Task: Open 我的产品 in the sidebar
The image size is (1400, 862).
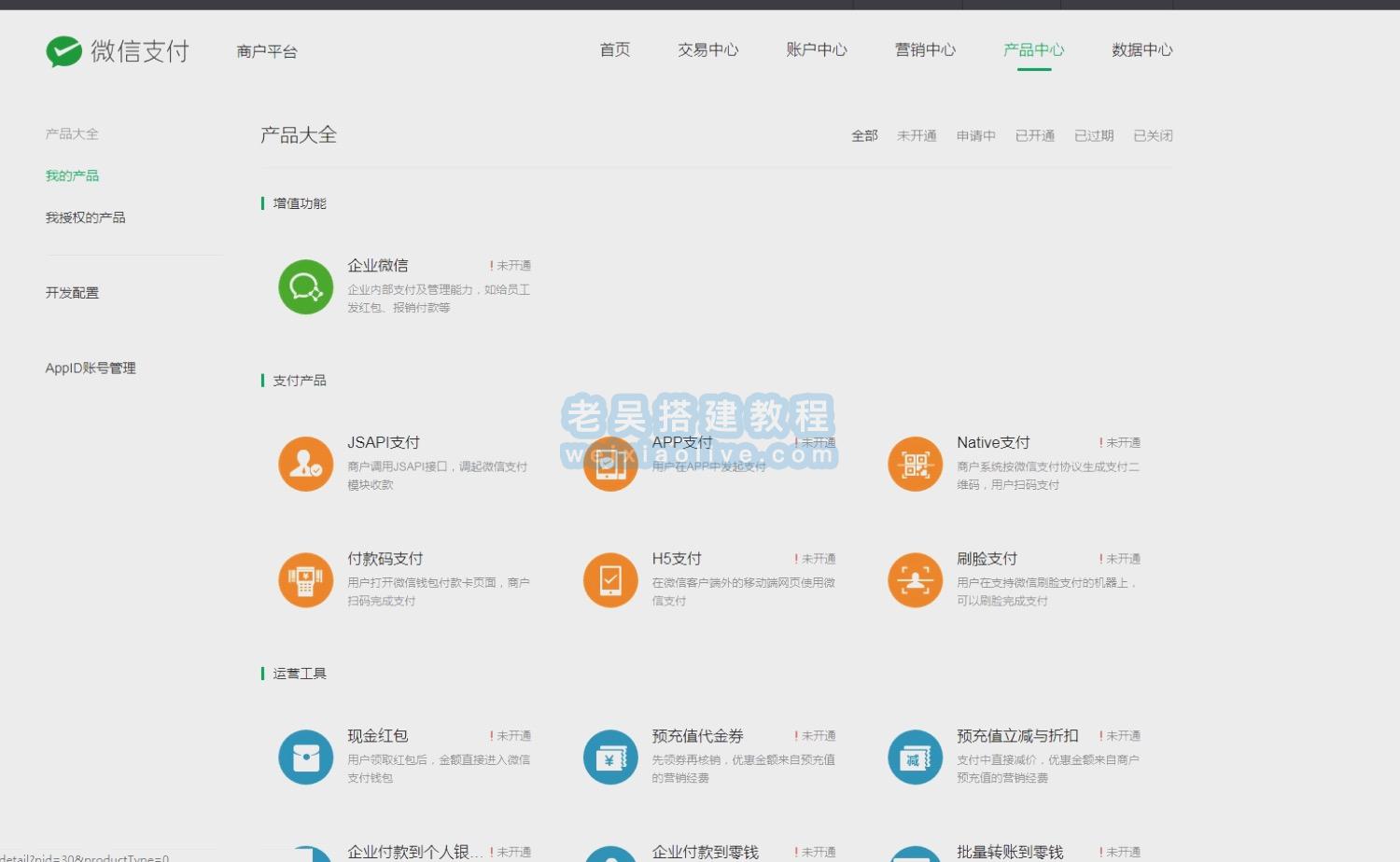Action: click(x=71, y=175)
